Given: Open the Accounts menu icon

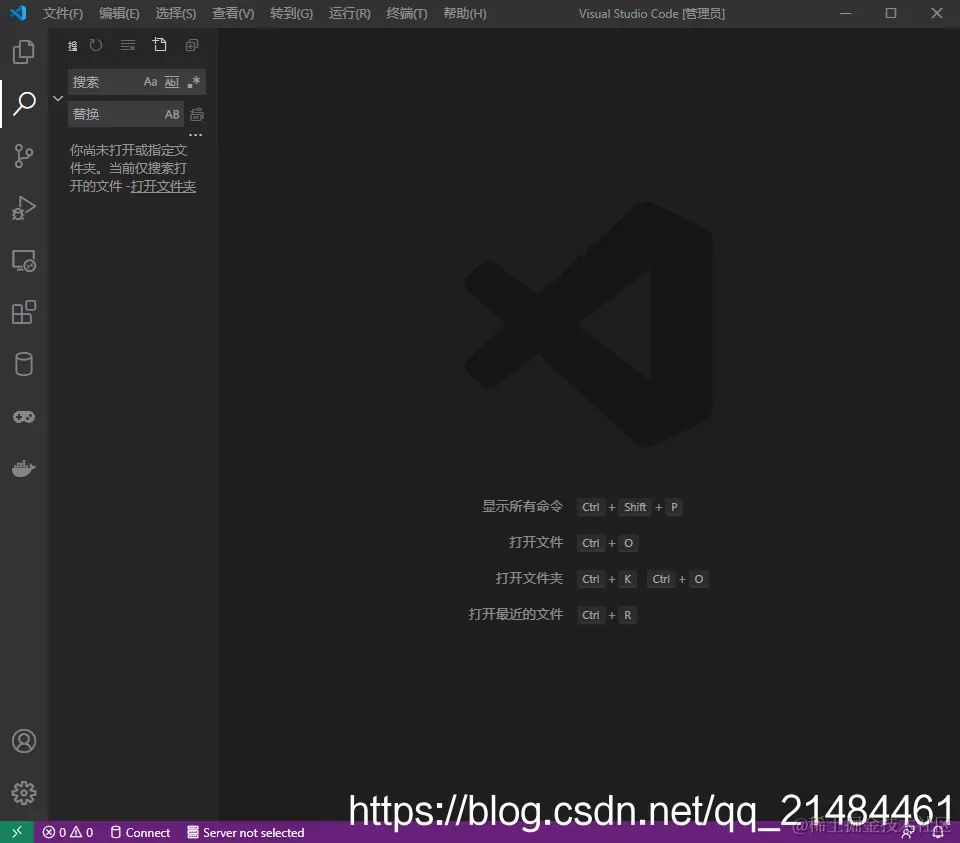Looking at the screenshot, I should pyautogui.click(x=23, y=741).
